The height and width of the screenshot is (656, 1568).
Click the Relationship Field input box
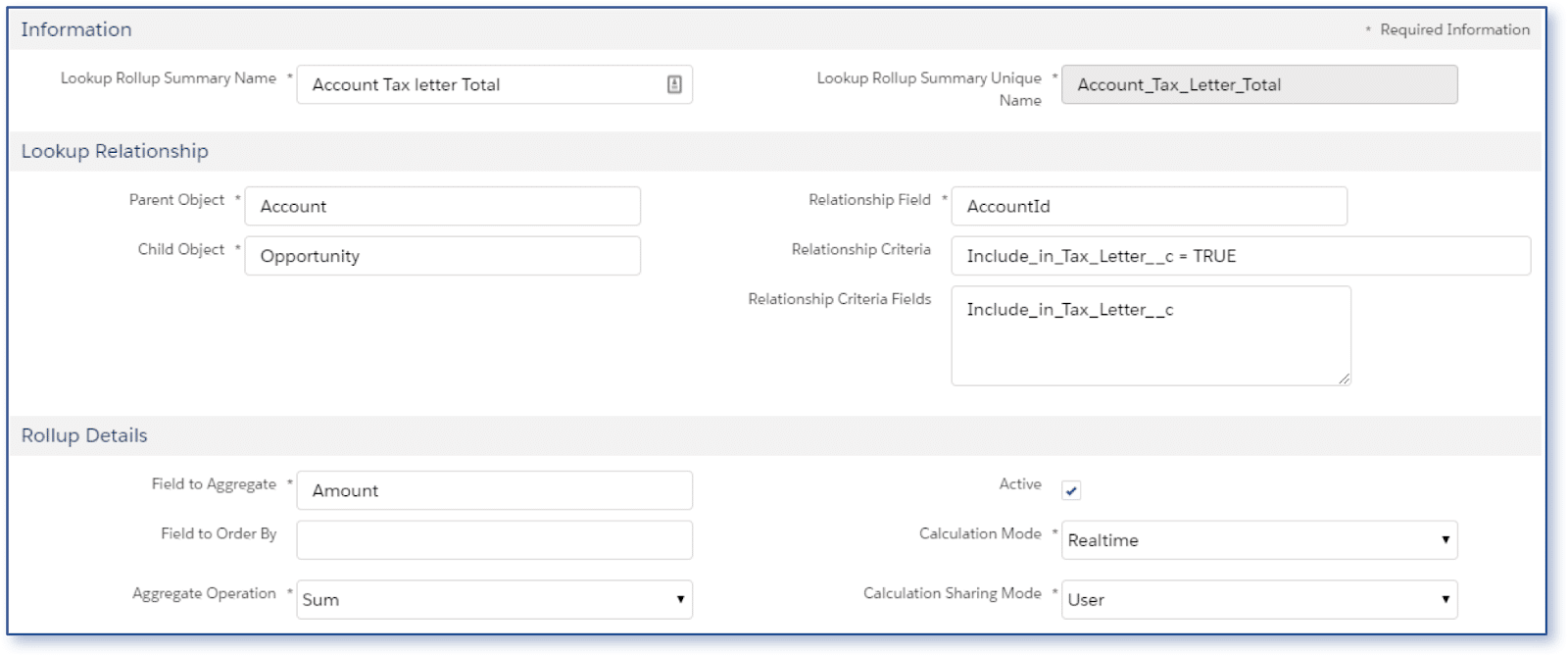[x=1149, y=207]
